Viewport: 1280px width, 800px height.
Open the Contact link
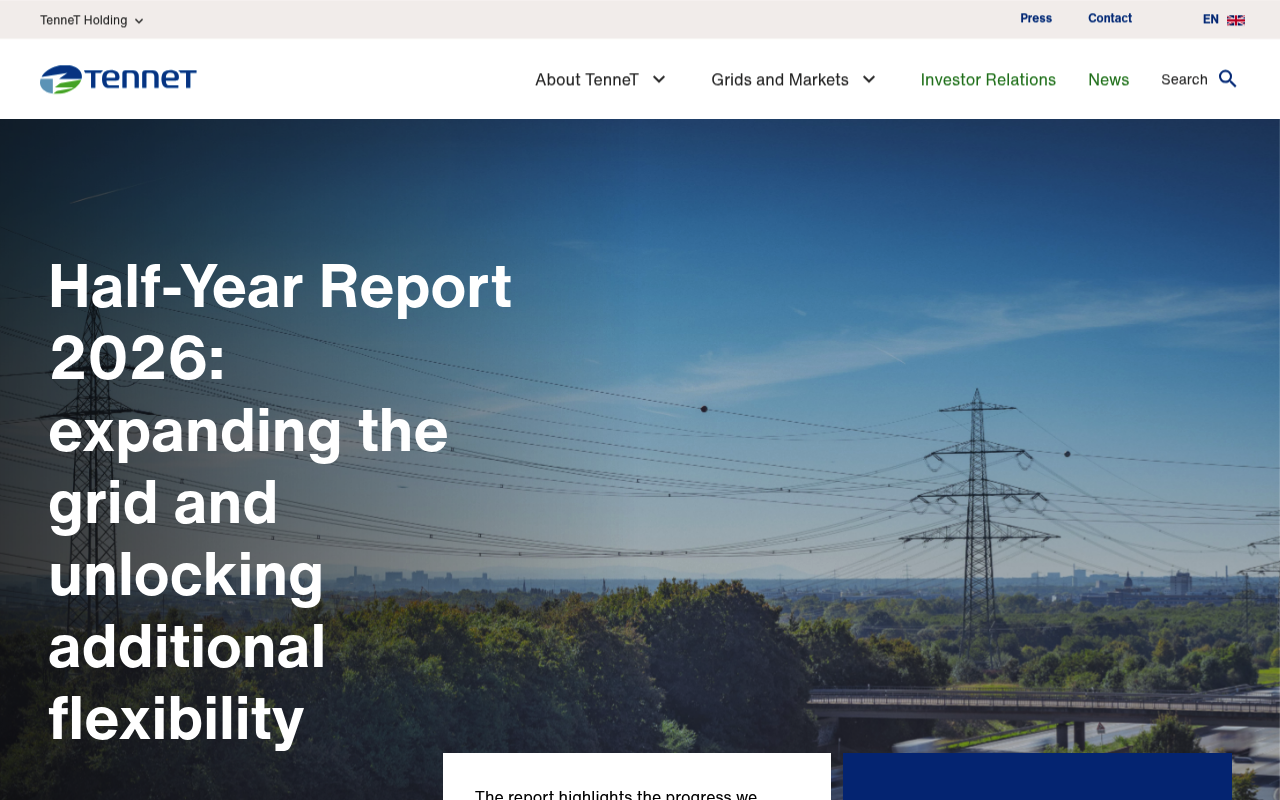pos(1110,18)
